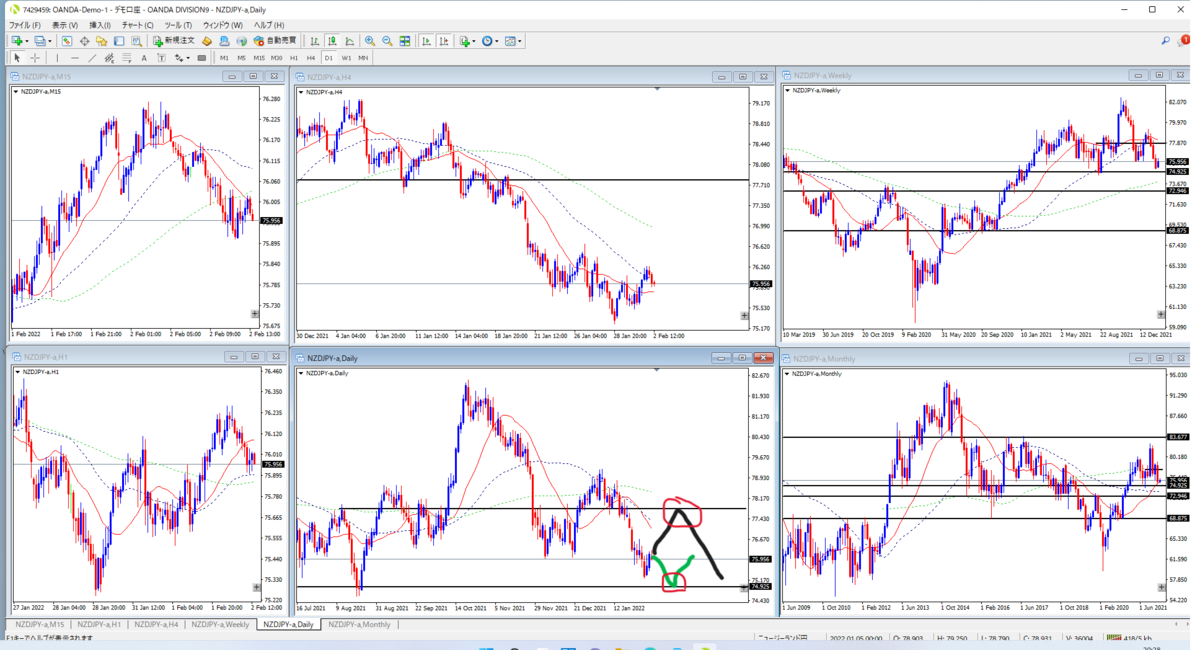
Task: Select the Cursor arrow tool
Action: [x=17, y=58]
